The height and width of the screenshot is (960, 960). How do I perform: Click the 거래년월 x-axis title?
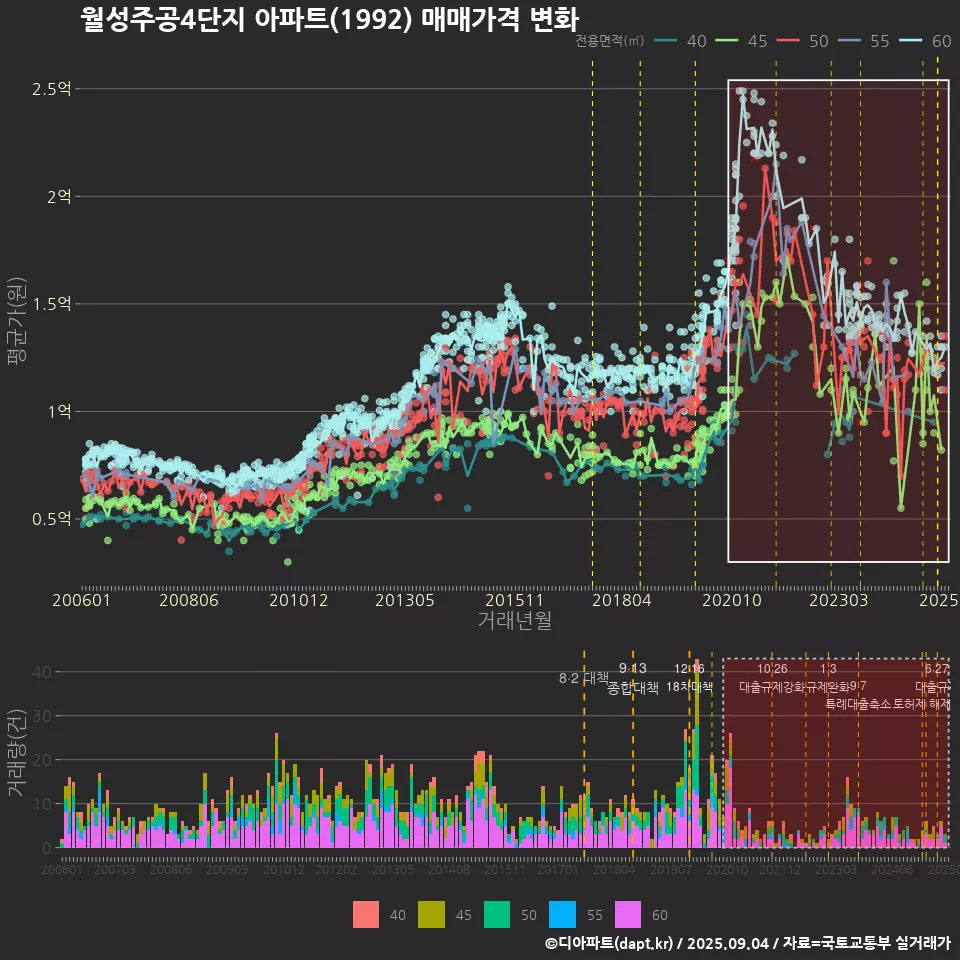point(514,621)
